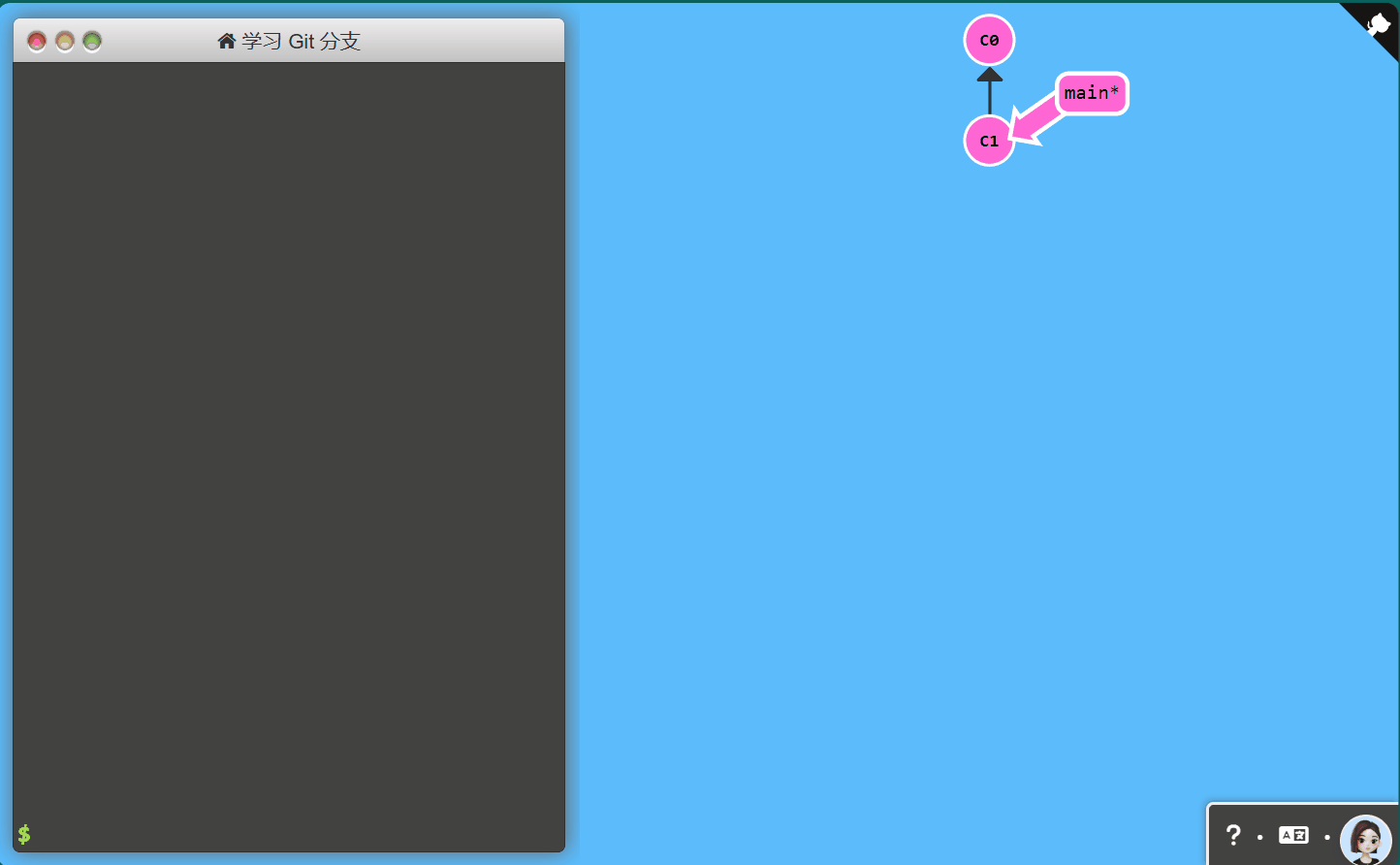Click the second separator dot before the avatar
Image resolution: width=1400 pixels, height=865 pixels.
pyautogui.click(x=1325, y=836)
